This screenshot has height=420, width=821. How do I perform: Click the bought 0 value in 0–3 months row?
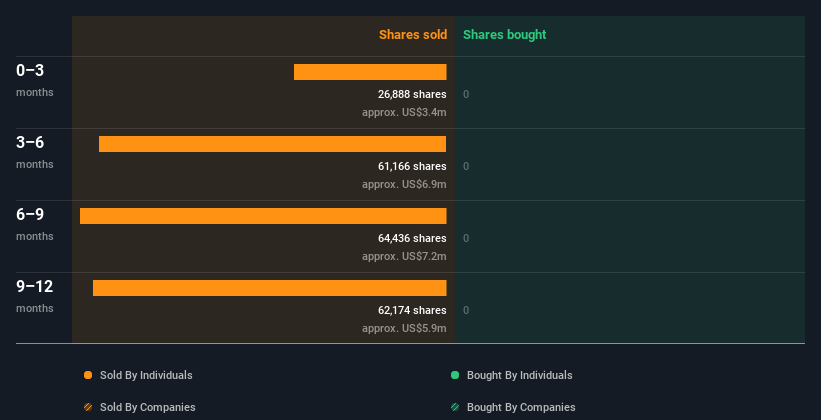click(466, 95)
